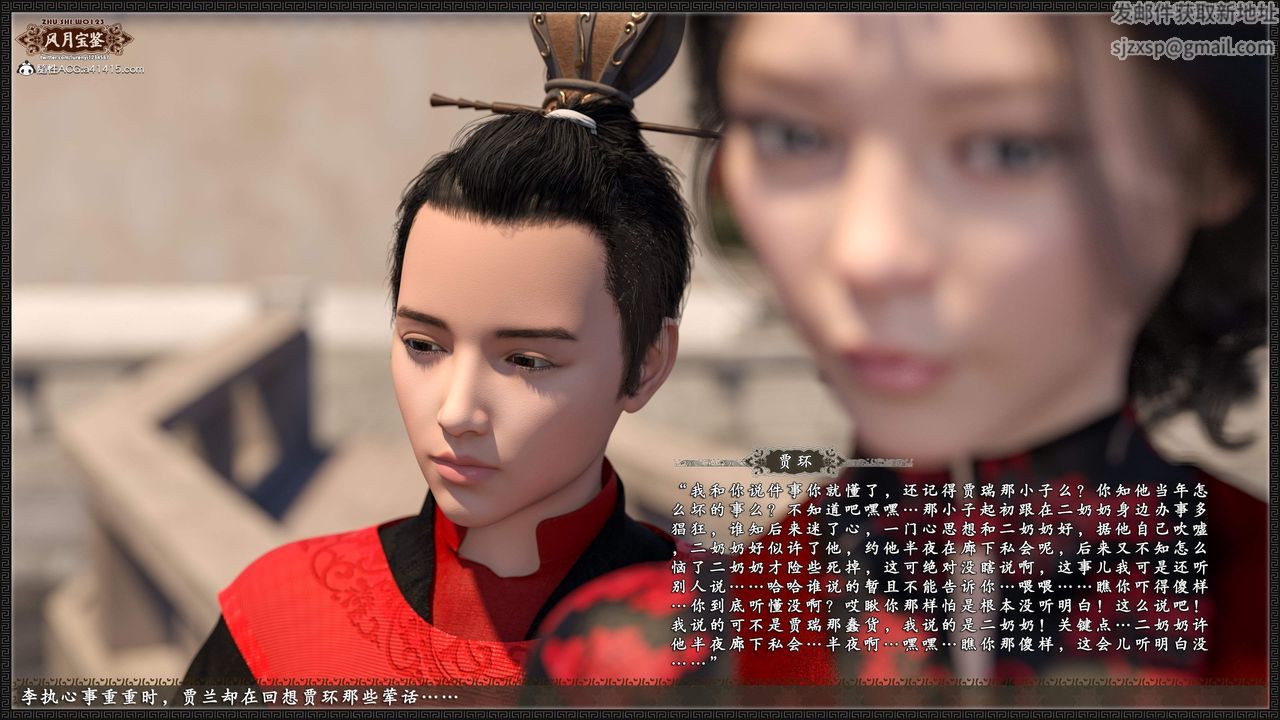Click the 贾环 speaker name plate
The width and height of the screenshot is (1280, 720).
795,461
